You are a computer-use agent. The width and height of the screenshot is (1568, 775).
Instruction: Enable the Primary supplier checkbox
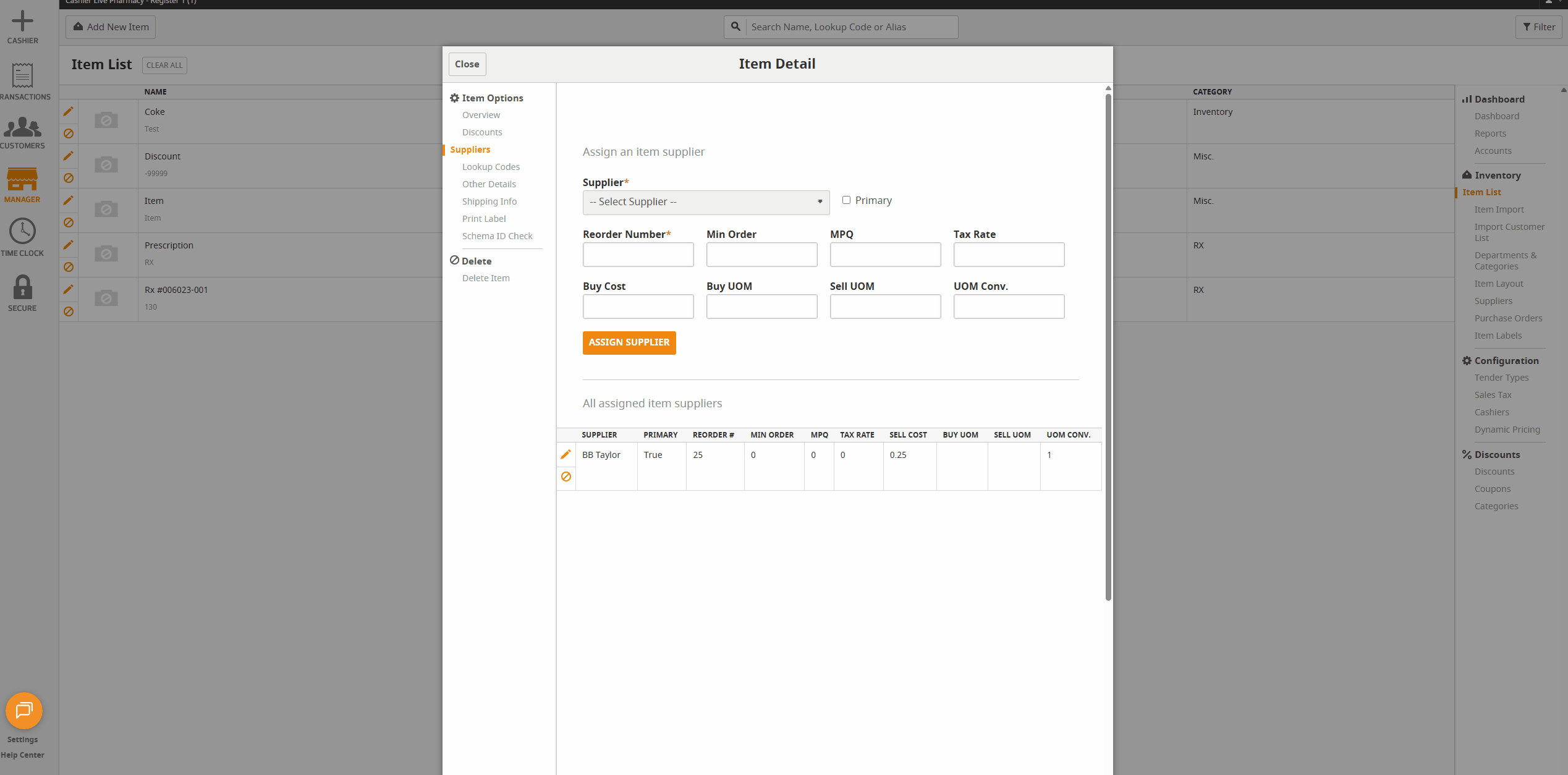846,200
